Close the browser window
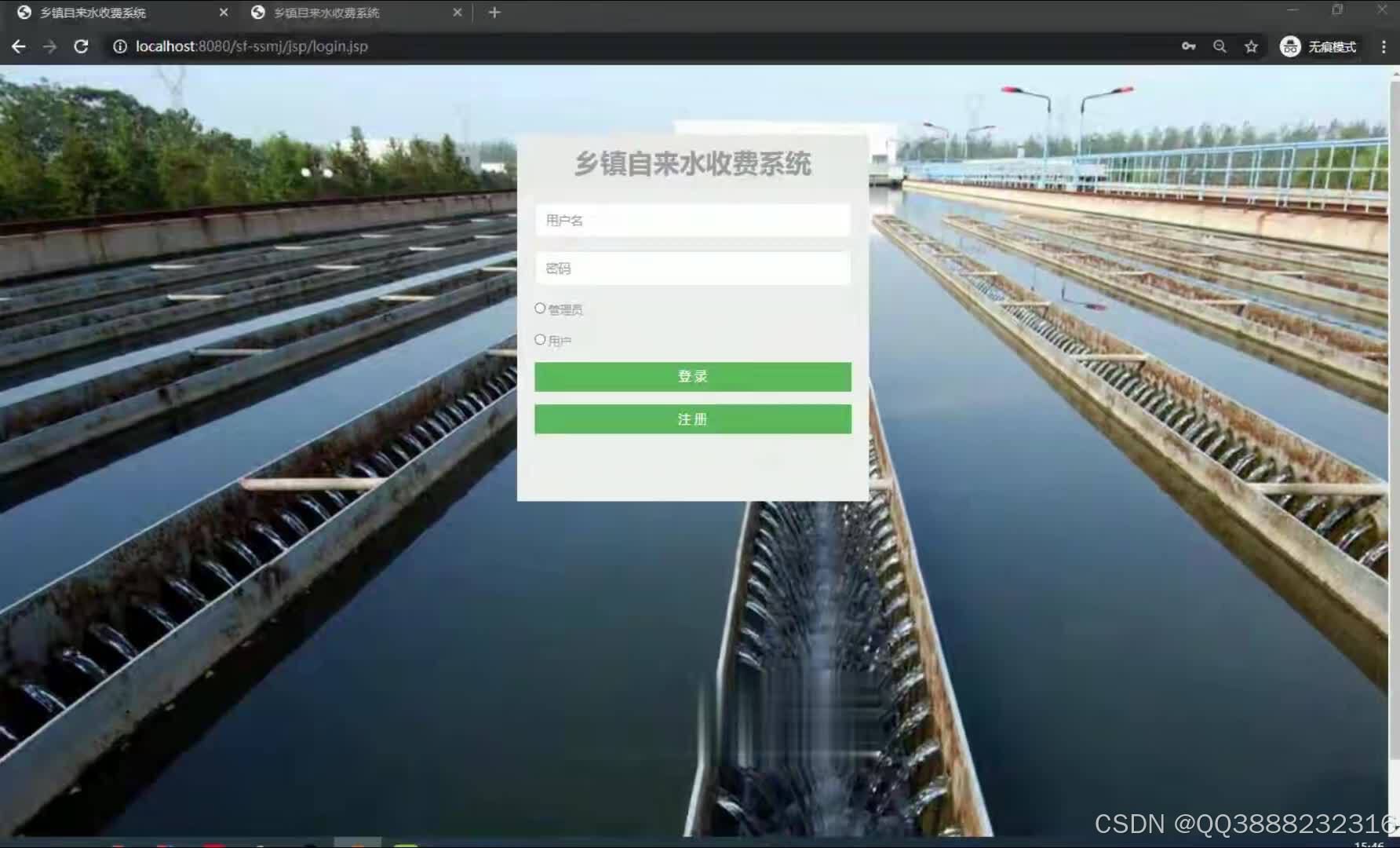 pos(1382,10)
